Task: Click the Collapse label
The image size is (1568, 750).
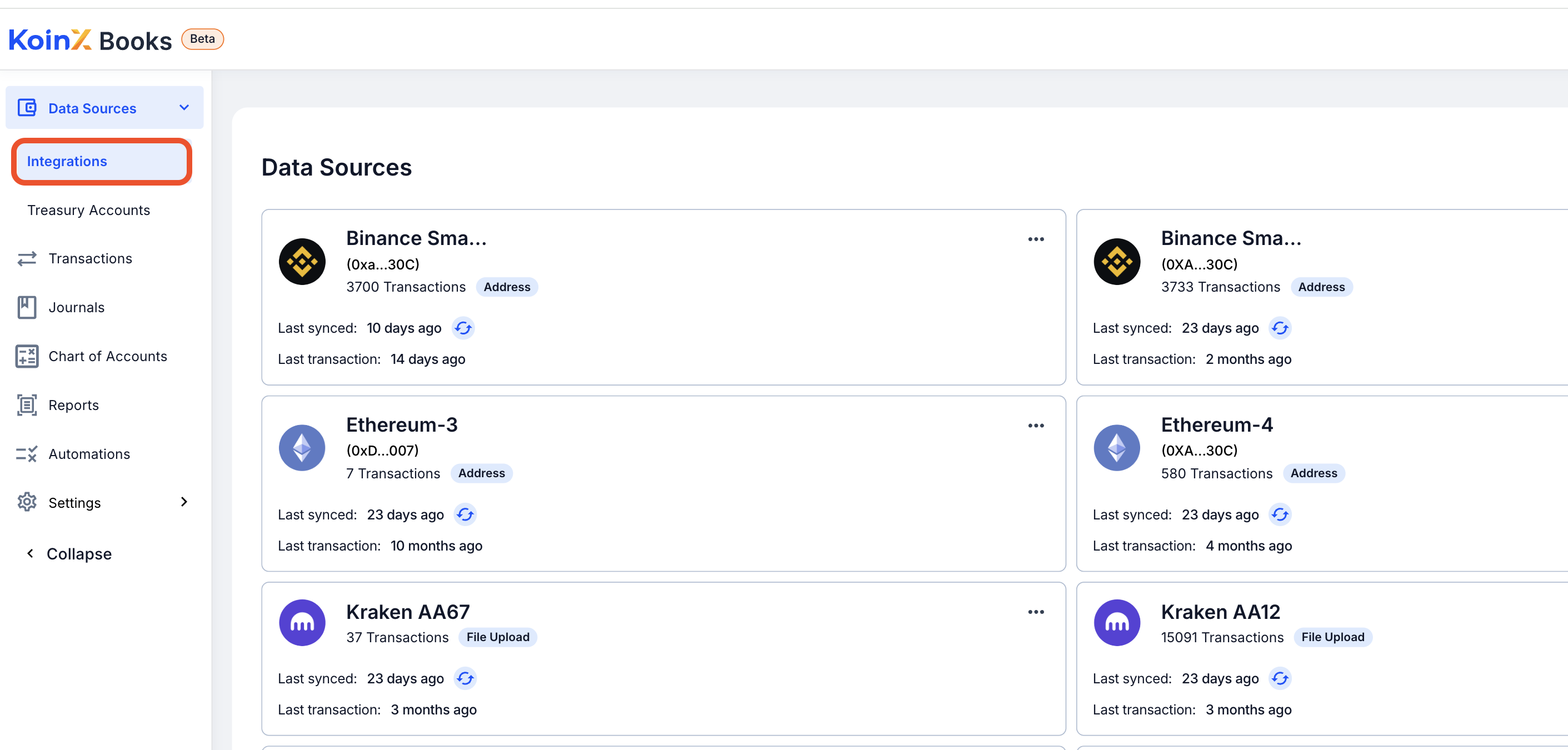Action: 79,554
